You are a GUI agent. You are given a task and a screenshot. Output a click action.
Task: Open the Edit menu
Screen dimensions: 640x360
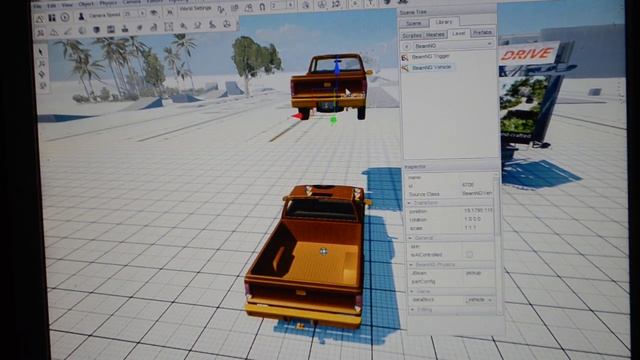51,6
